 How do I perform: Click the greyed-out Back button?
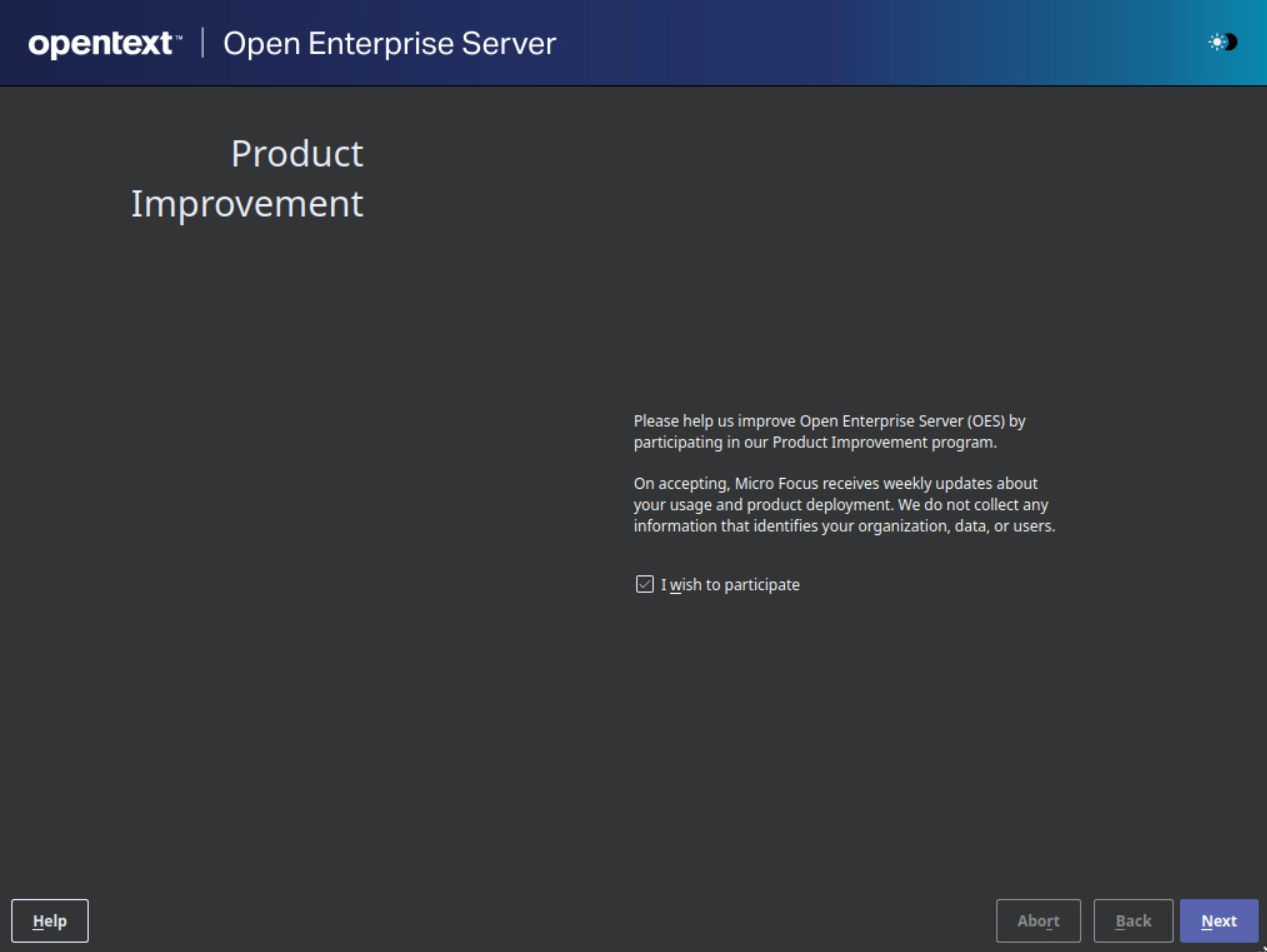click(1133, 921)
